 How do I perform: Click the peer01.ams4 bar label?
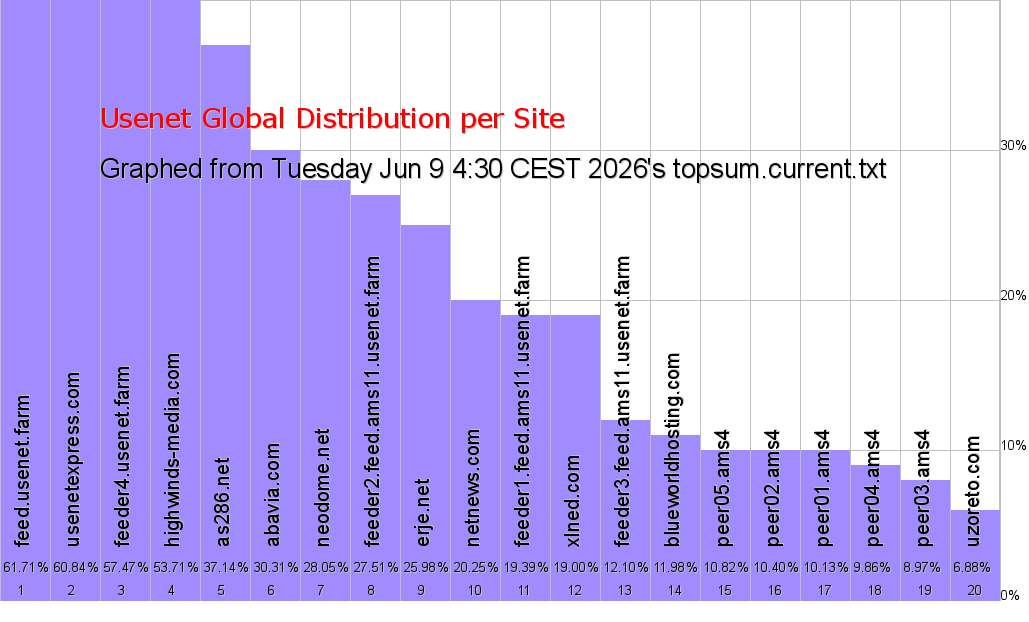822,488
